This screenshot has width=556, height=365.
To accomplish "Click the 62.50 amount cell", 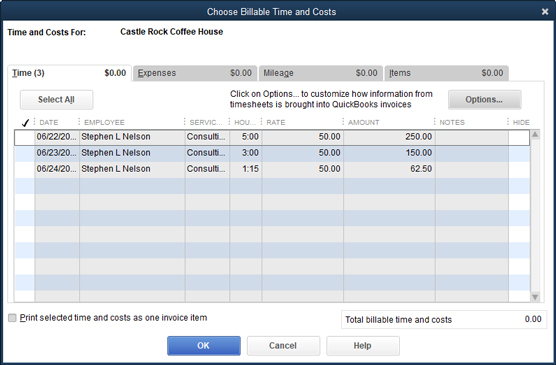I will tap(389, 169).
